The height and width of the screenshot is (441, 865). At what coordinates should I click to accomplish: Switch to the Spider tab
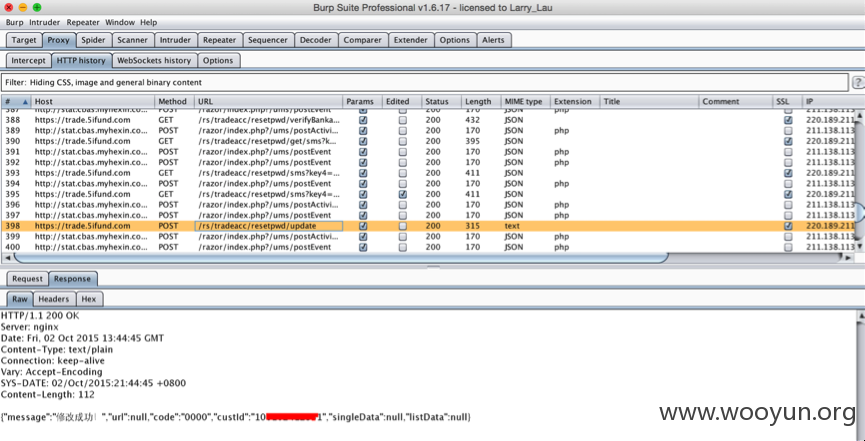(x=93, y=40)
